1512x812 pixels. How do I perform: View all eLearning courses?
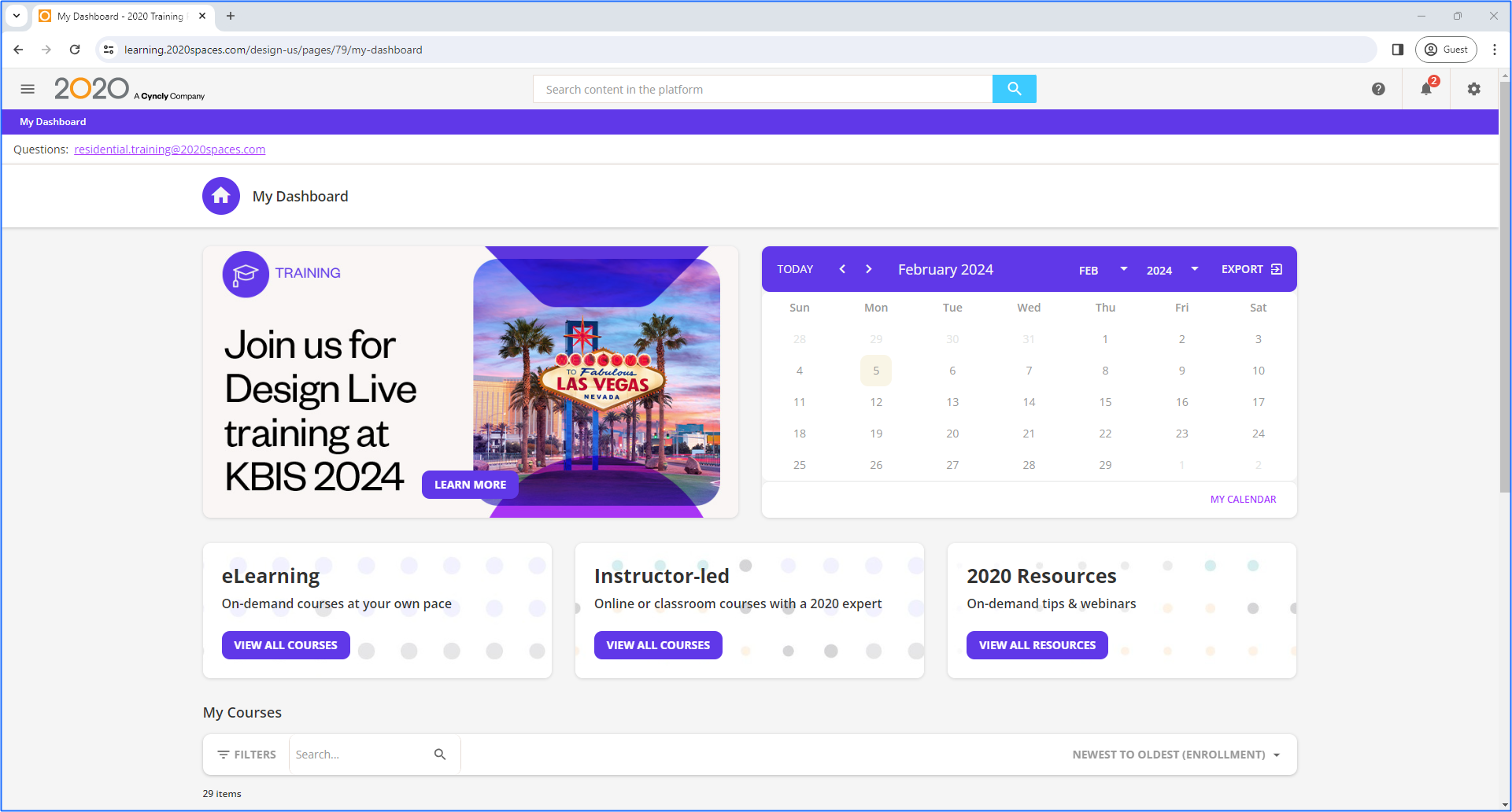[286, 645]
